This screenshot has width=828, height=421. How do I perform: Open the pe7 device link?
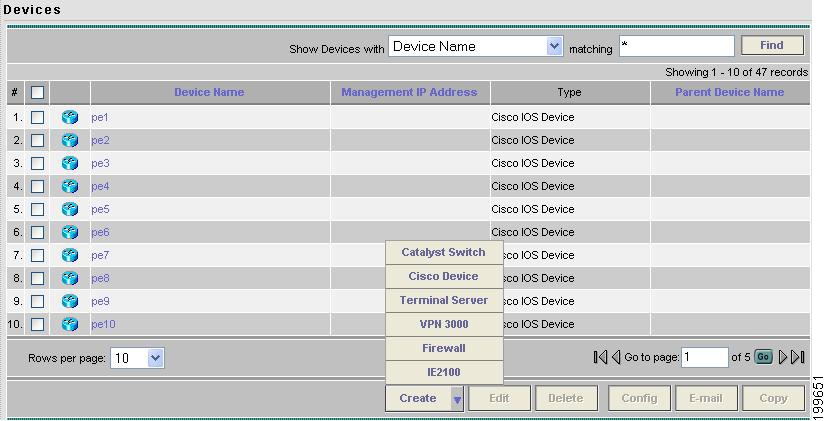tap(100, 255)
